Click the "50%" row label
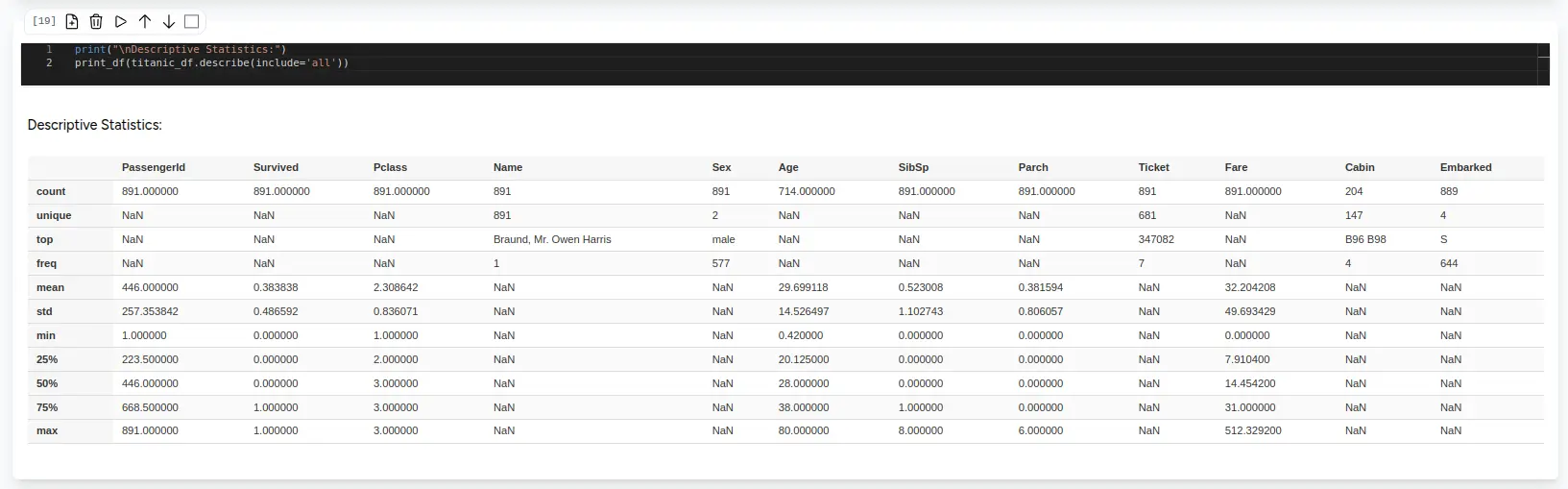The width and height of the screenshot is (1568, 489). click(x=47, y=383)
